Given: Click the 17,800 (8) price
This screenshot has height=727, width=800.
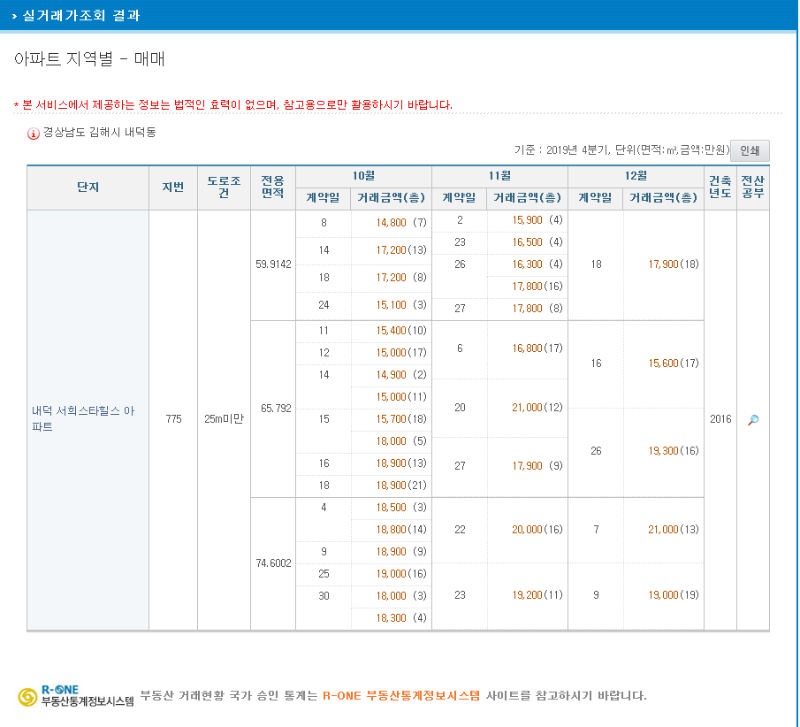Looking at the screenshot, I should (x=537, y=308).
